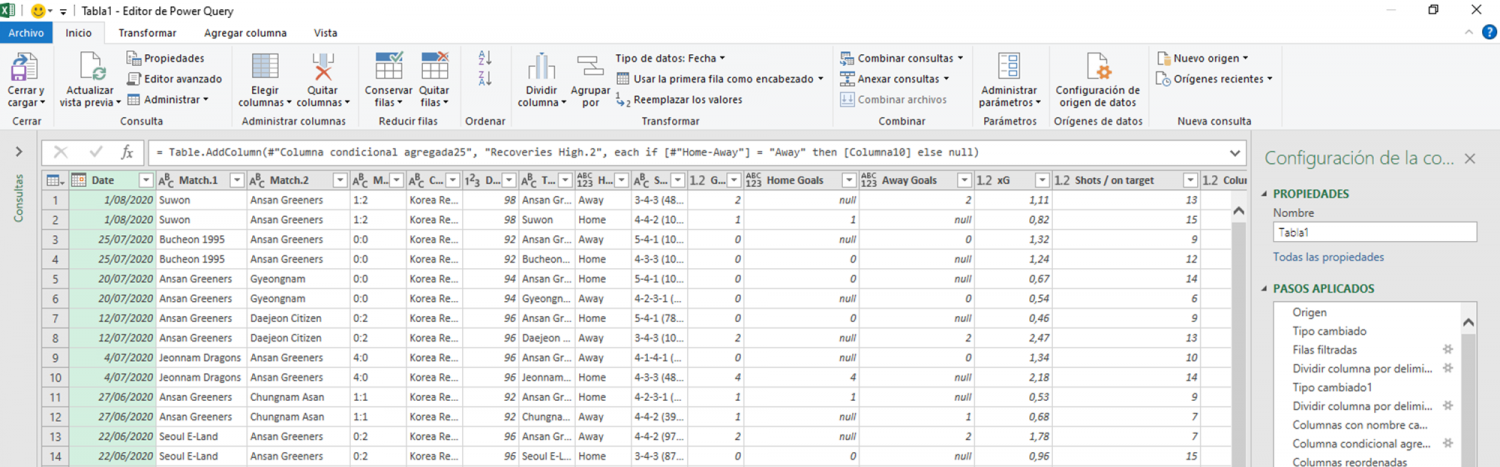Click the formula bar confirm checkmark

(96, 153)
